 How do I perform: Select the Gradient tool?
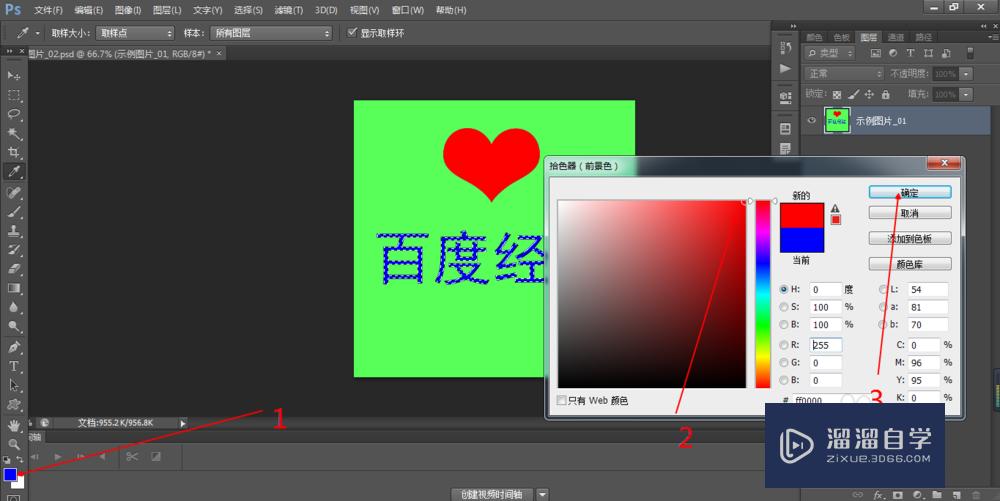coord(13,288)
